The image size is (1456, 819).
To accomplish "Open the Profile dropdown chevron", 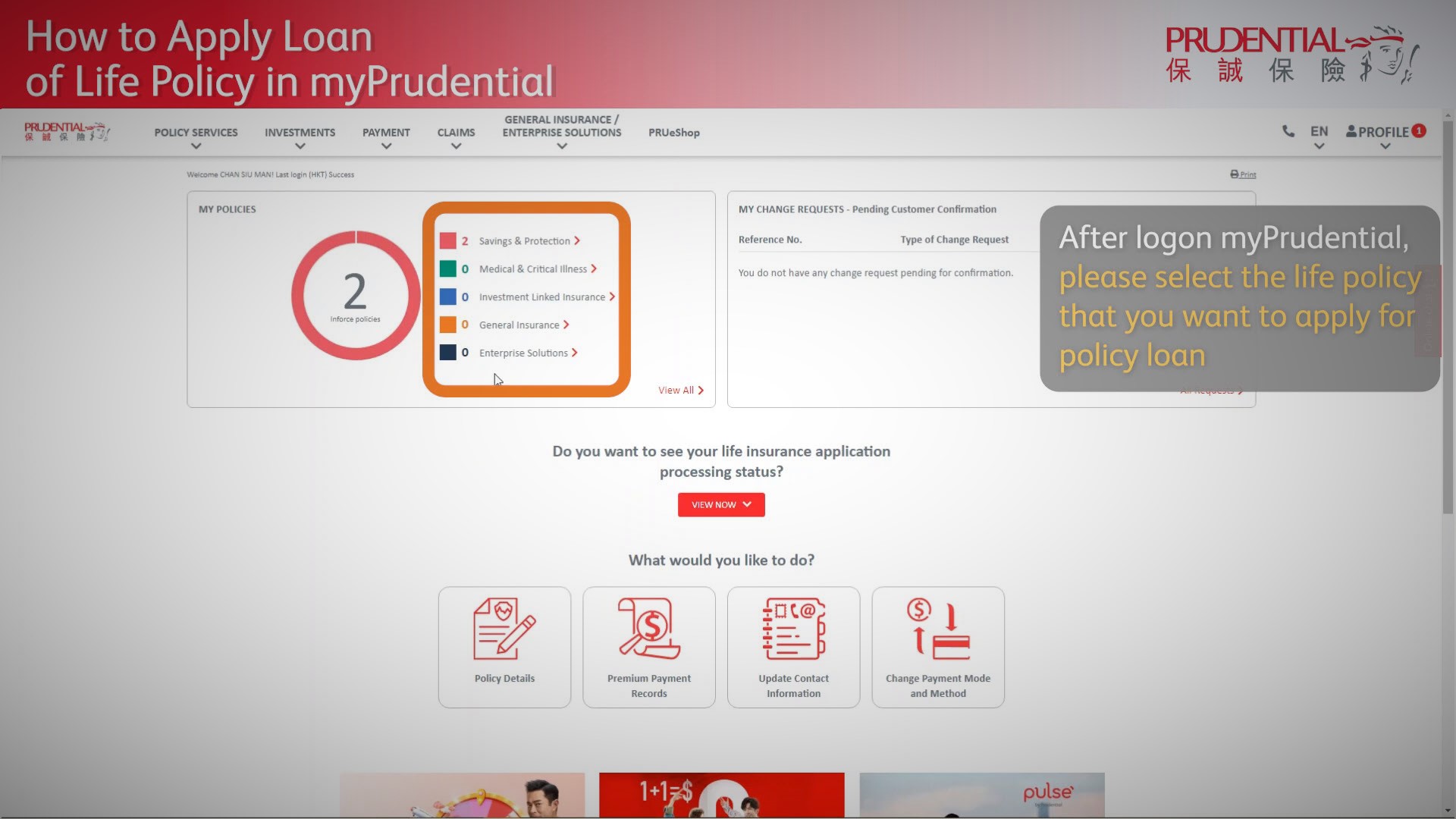I will pyautogui.click(x=1385, y=146).
